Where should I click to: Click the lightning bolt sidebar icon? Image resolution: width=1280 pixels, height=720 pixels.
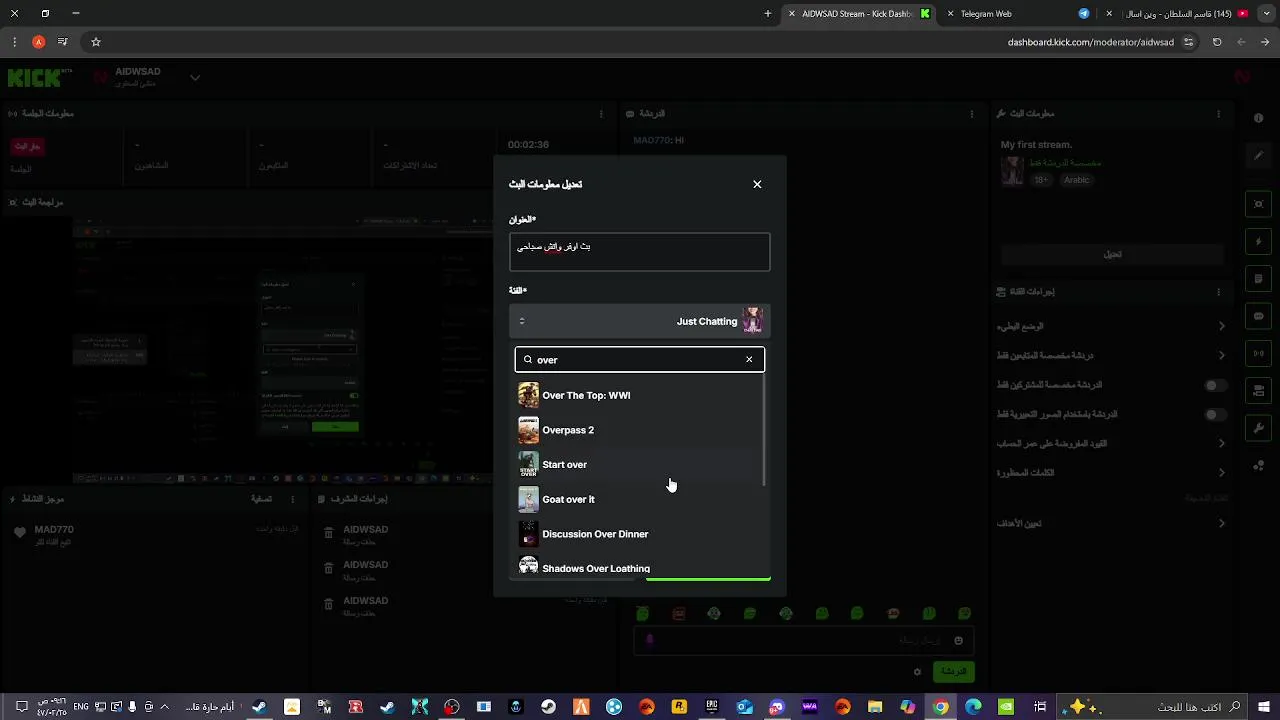click(1259, 242)
